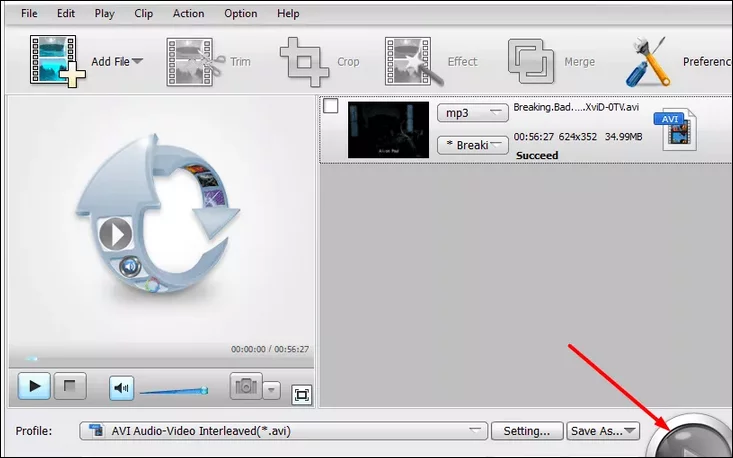Adjust the volume slider
Screen dimensions: 733x458
[x=173, y=390]
